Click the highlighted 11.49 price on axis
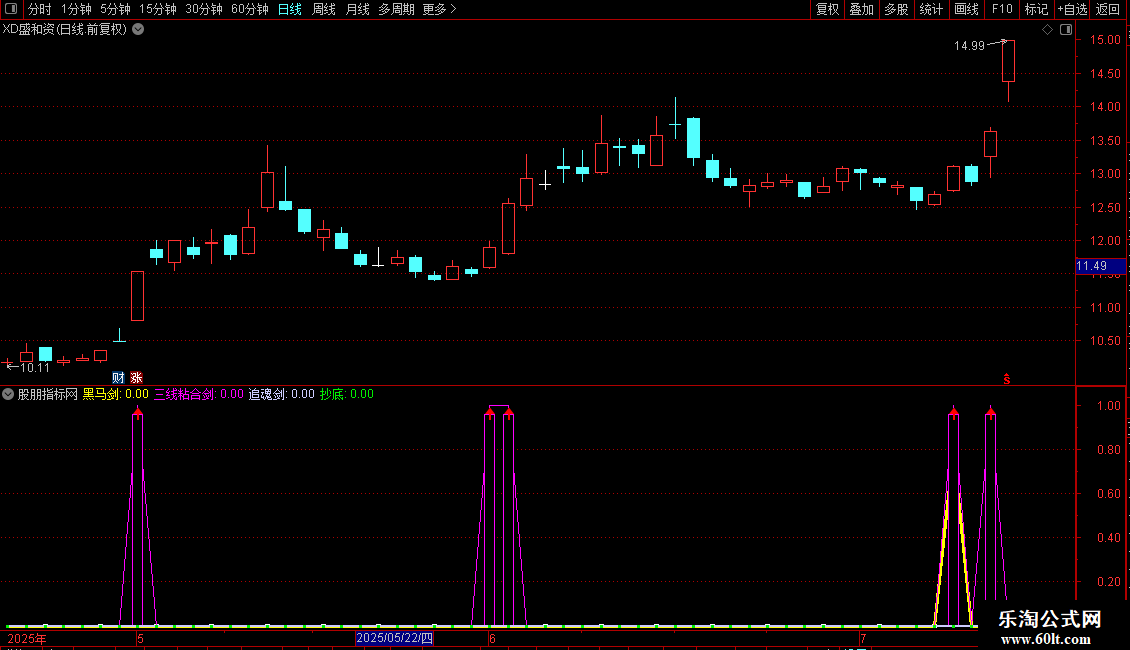1130x650 pixels. (x=1100, y=266)
